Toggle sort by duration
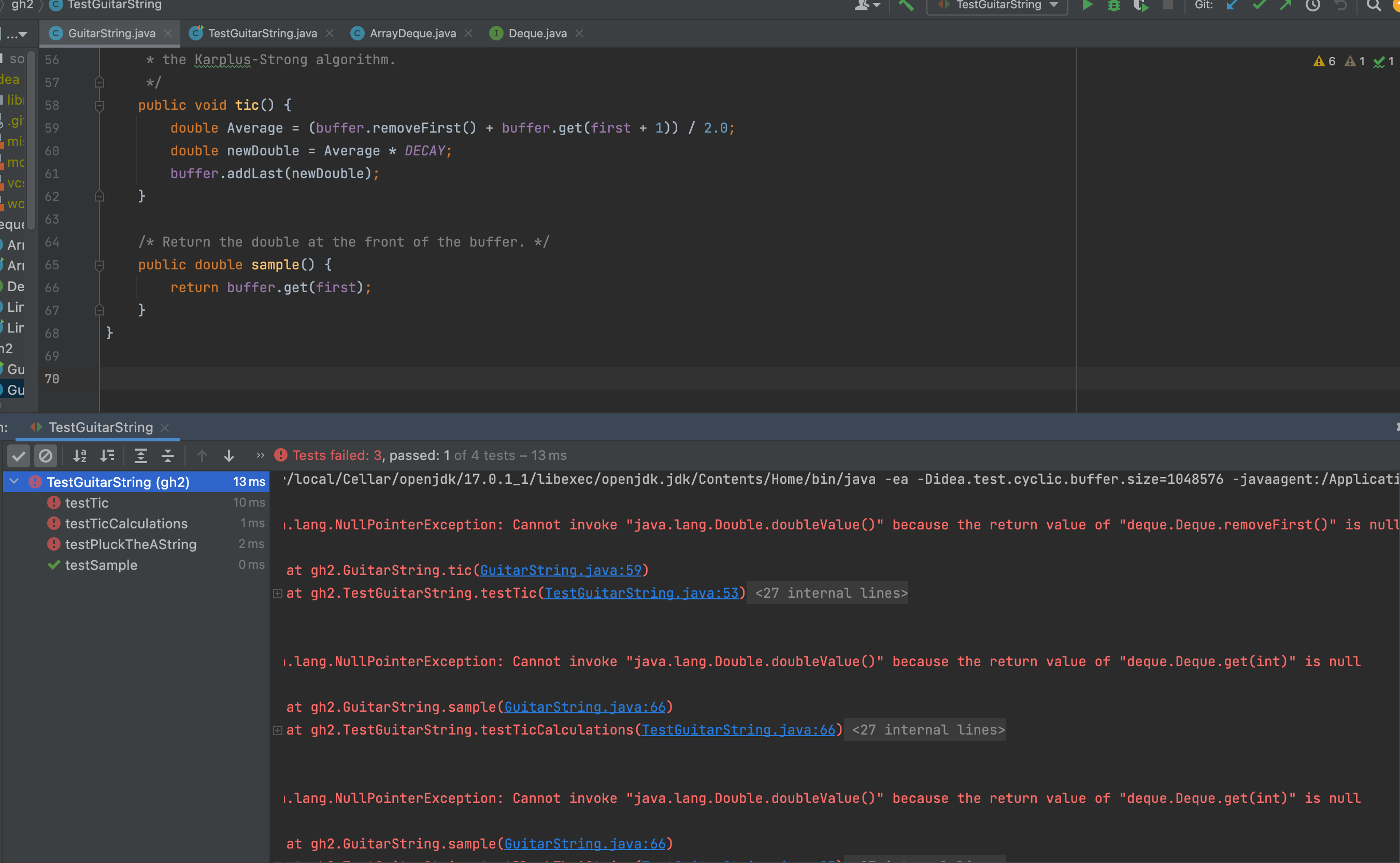 coord(107,455)
